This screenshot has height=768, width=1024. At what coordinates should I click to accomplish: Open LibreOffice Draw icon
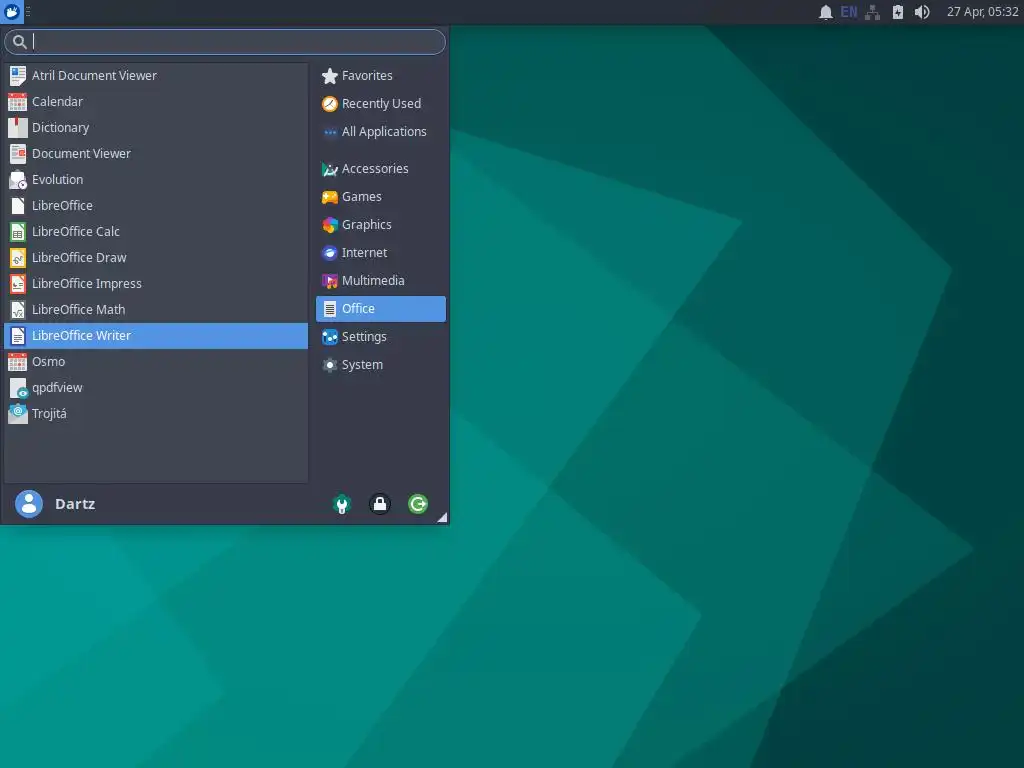18,258
